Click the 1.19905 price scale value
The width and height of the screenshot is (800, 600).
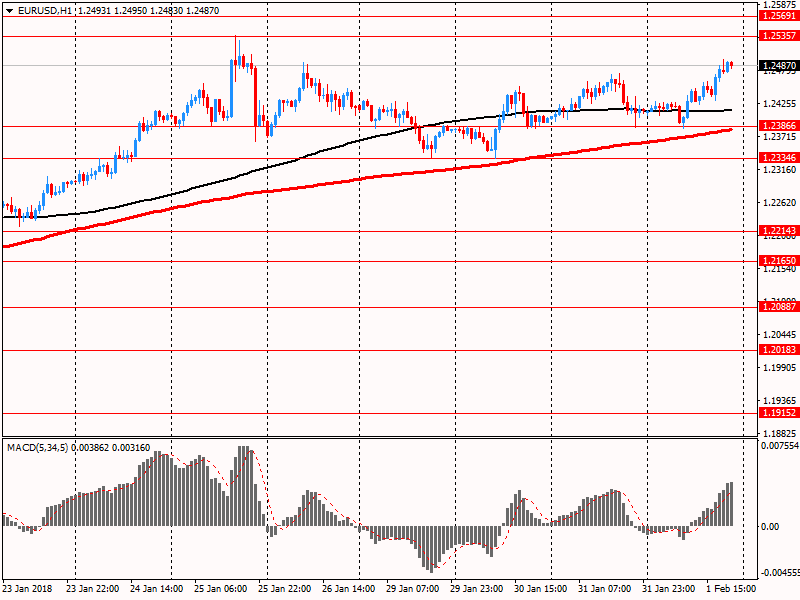779,367
